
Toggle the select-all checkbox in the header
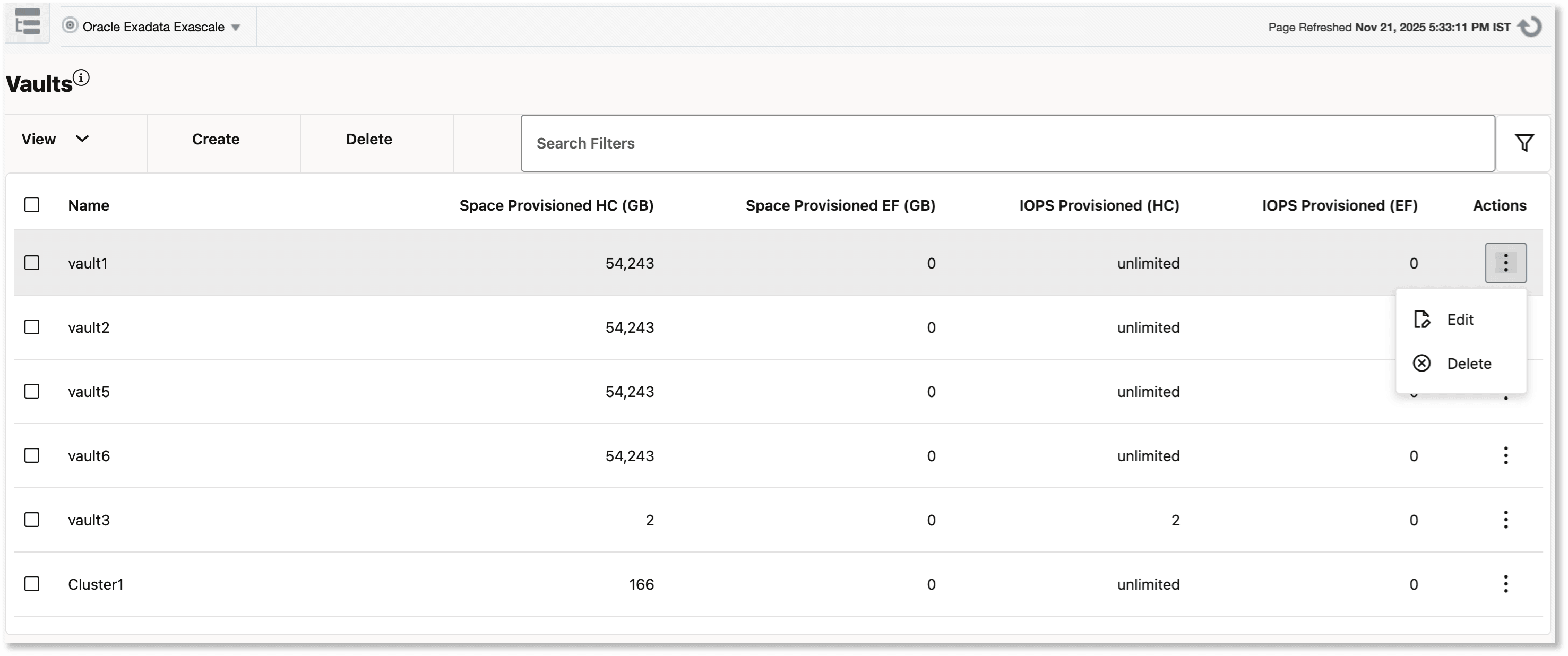coord(32,205)
